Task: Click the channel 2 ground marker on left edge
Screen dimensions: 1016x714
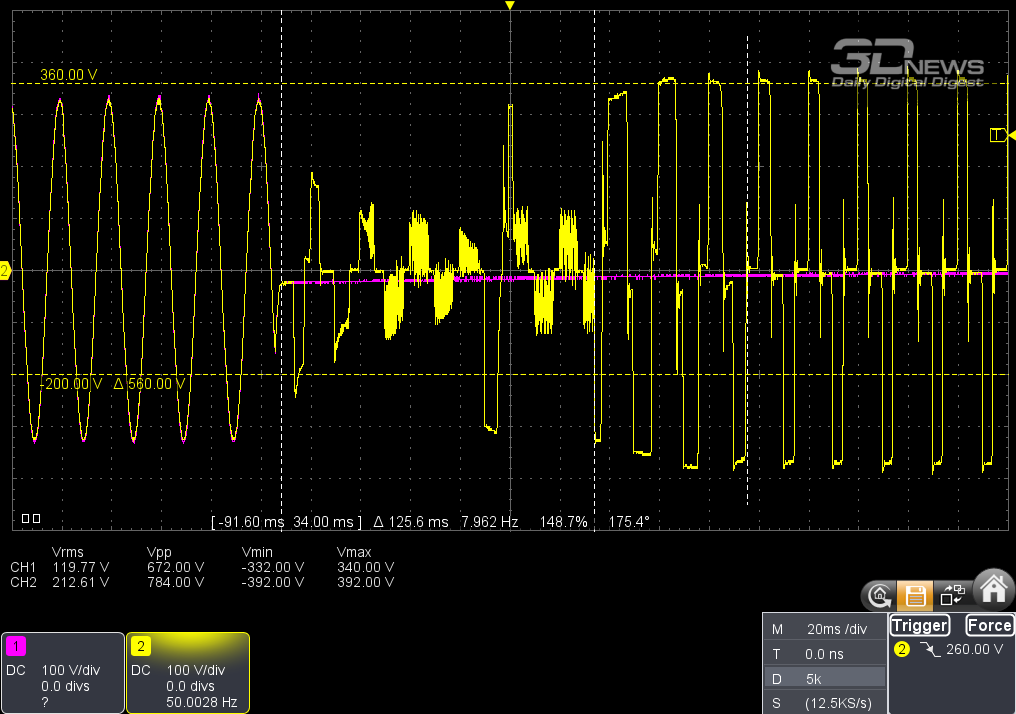Action: 5,271
